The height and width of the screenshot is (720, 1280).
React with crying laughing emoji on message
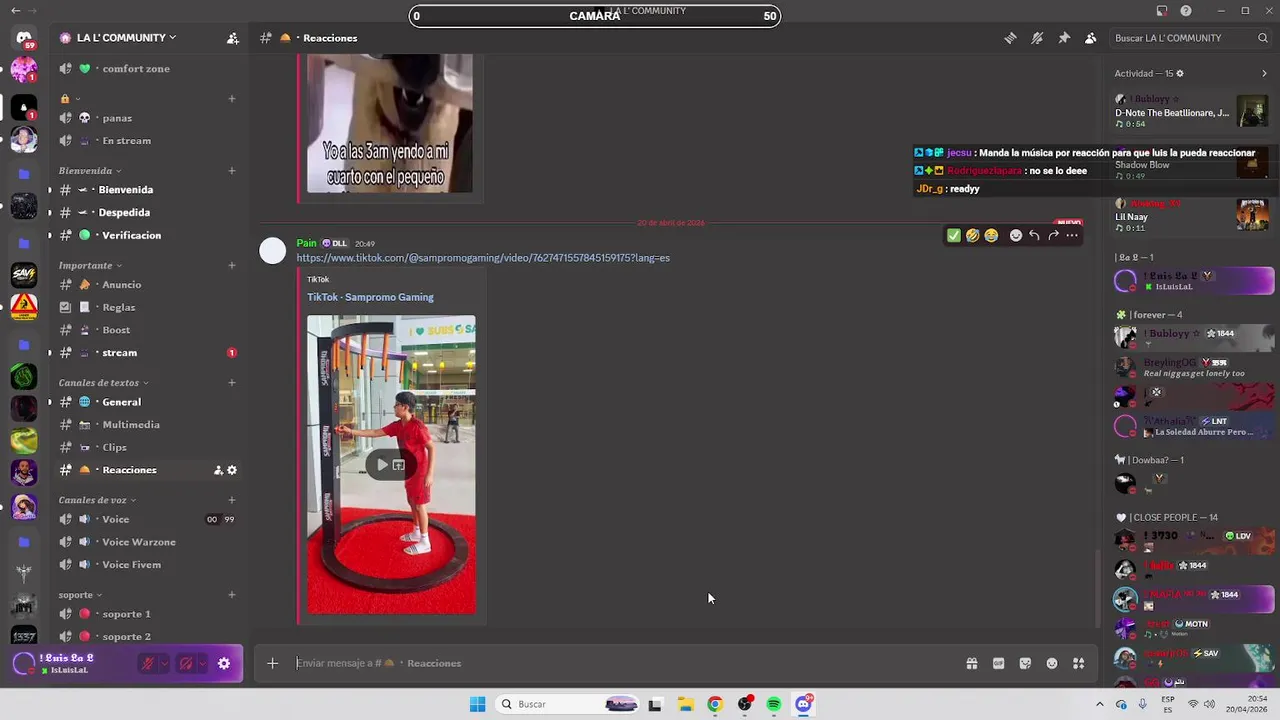click(x=991, y=236)
